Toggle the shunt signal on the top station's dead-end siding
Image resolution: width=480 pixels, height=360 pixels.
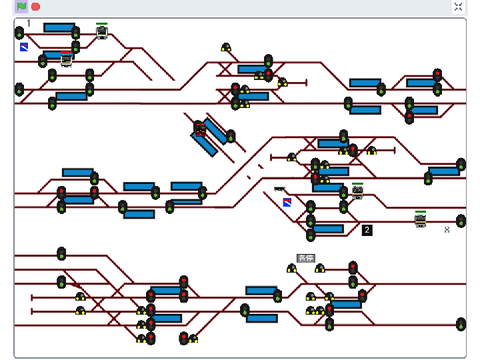(x=282, y=82)
